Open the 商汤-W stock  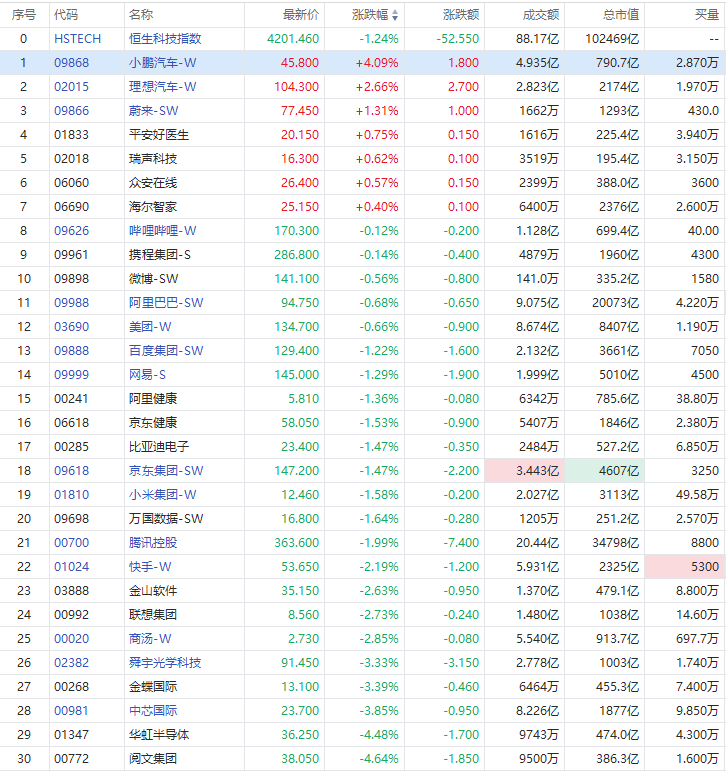(150, 639)
